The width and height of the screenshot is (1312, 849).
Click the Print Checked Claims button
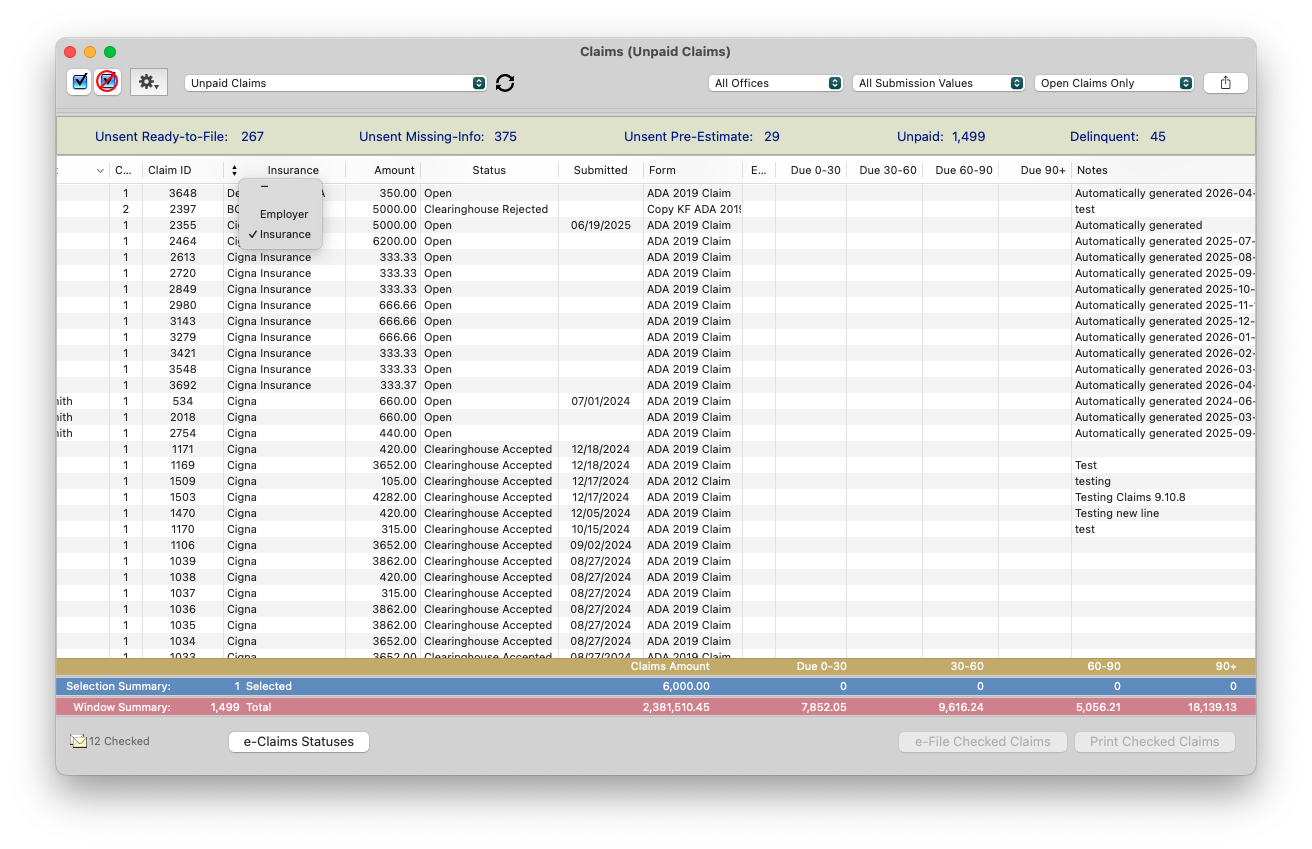(x=1154, y=742)
